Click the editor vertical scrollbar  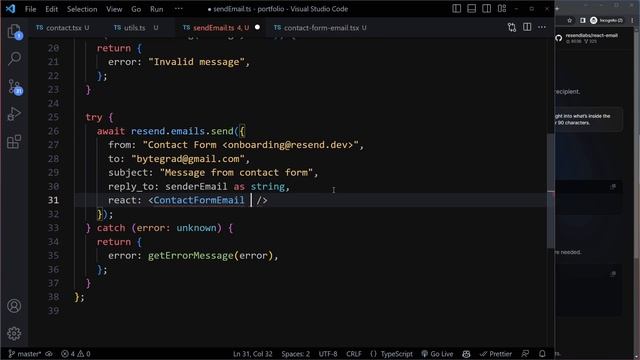551,190
